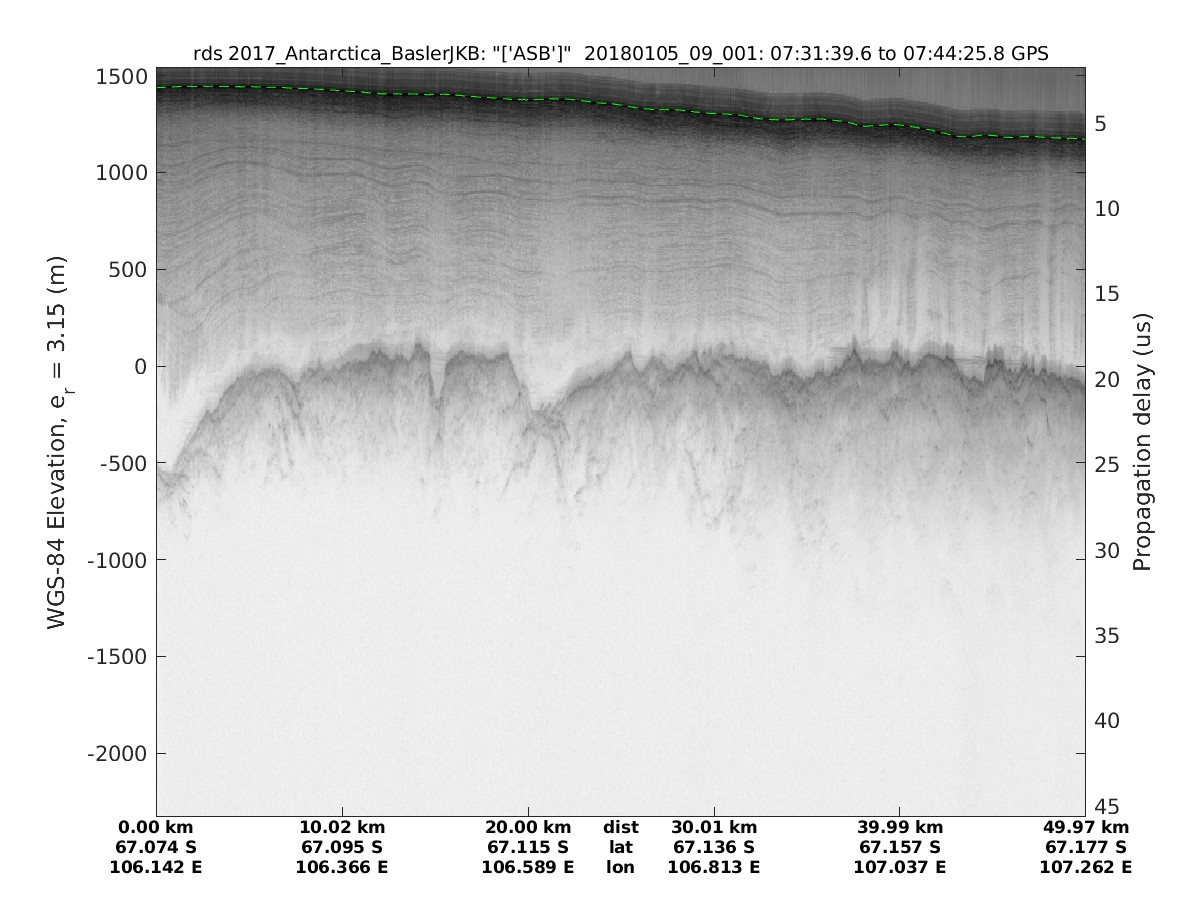
Task: Click the 1500 elevation tick label
Action: pyautogui.click(x=122, y=76)
